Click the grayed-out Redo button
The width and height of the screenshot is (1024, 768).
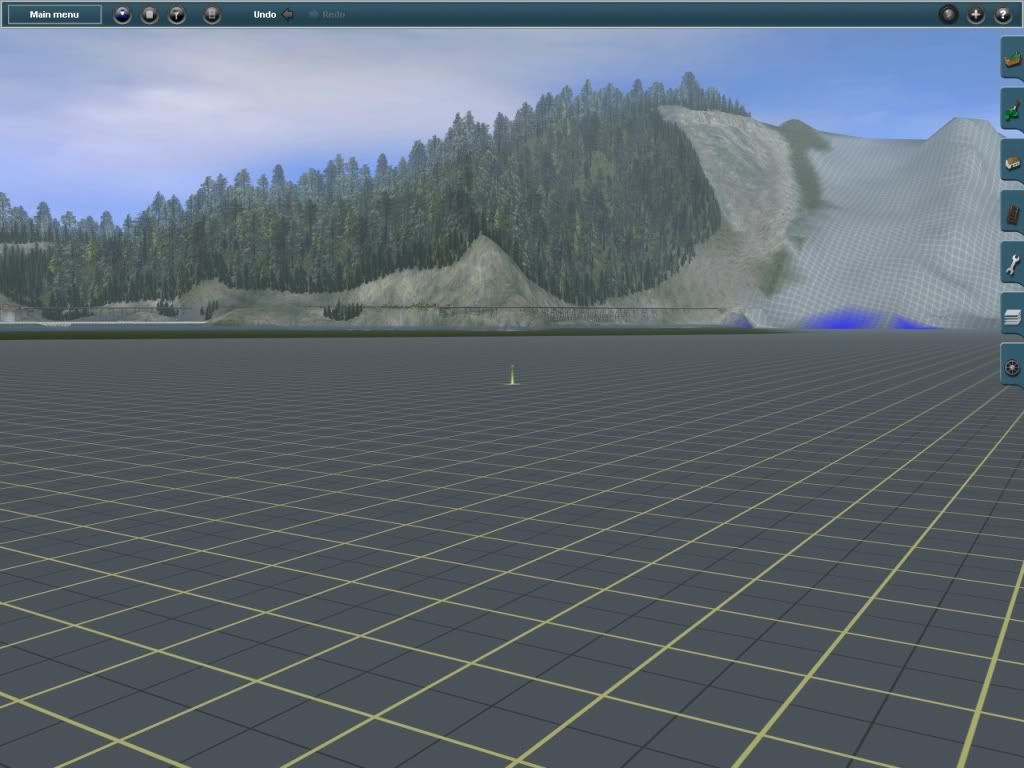coord(327,14)
